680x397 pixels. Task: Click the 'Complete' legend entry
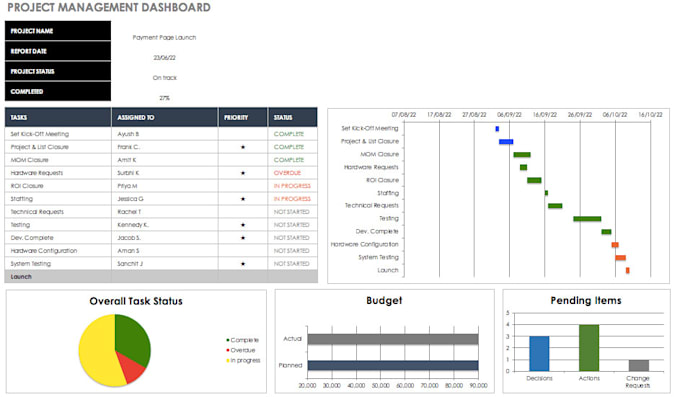point(242,340)
